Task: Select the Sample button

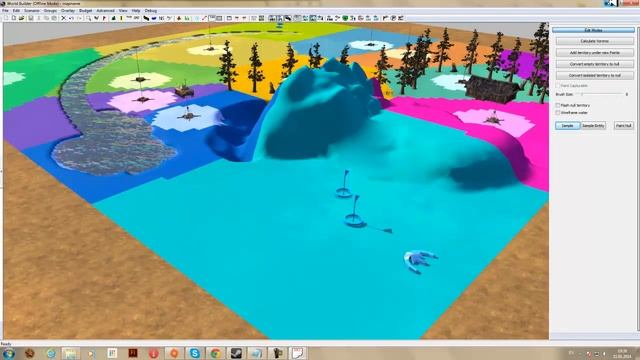Action: (567, 126)
